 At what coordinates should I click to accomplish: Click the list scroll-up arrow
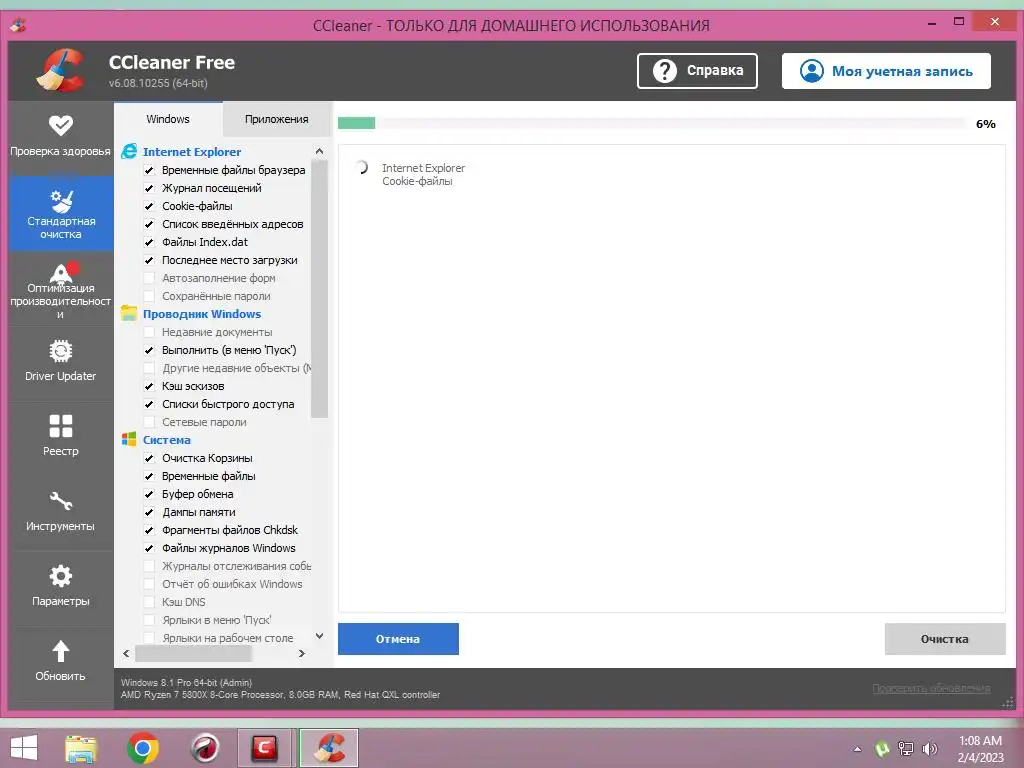319,152
